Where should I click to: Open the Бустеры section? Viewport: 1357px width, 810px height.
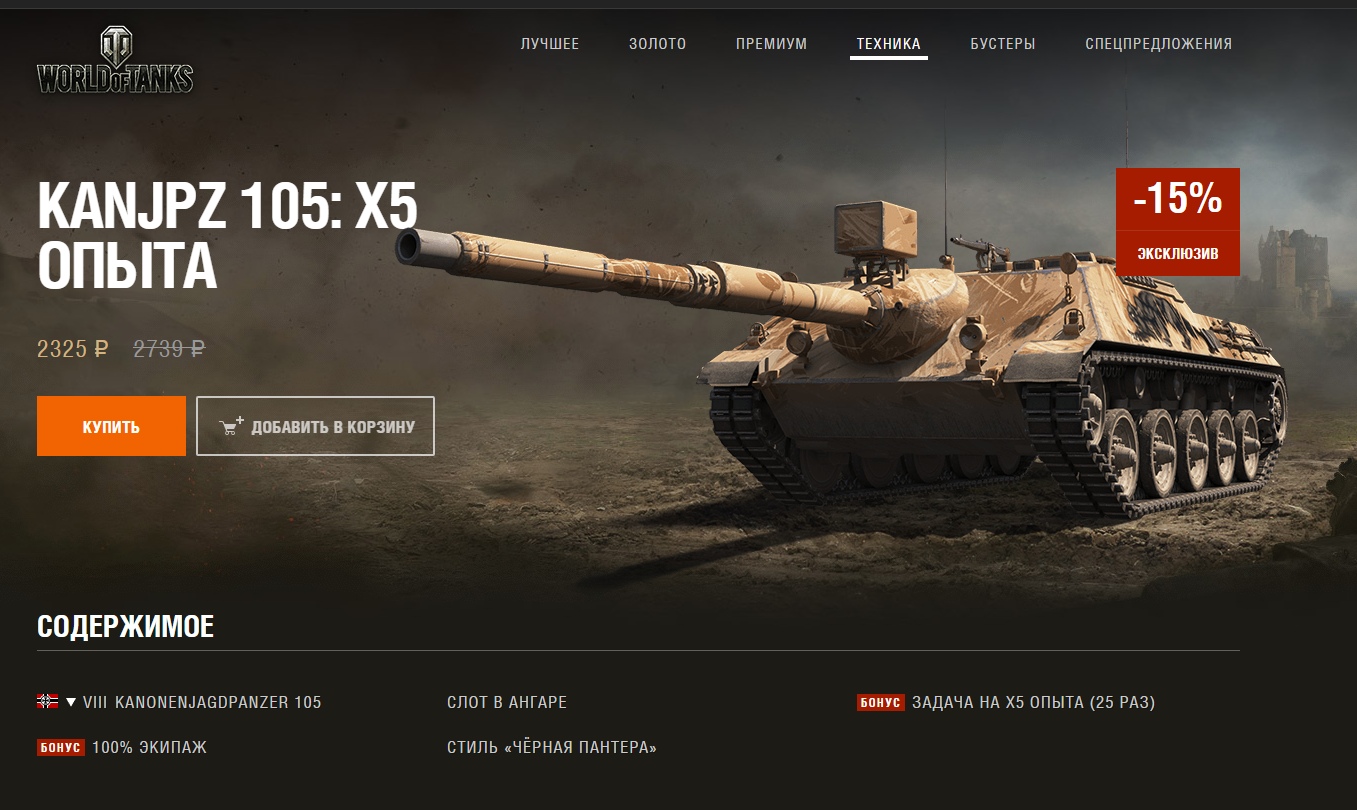1003,44
